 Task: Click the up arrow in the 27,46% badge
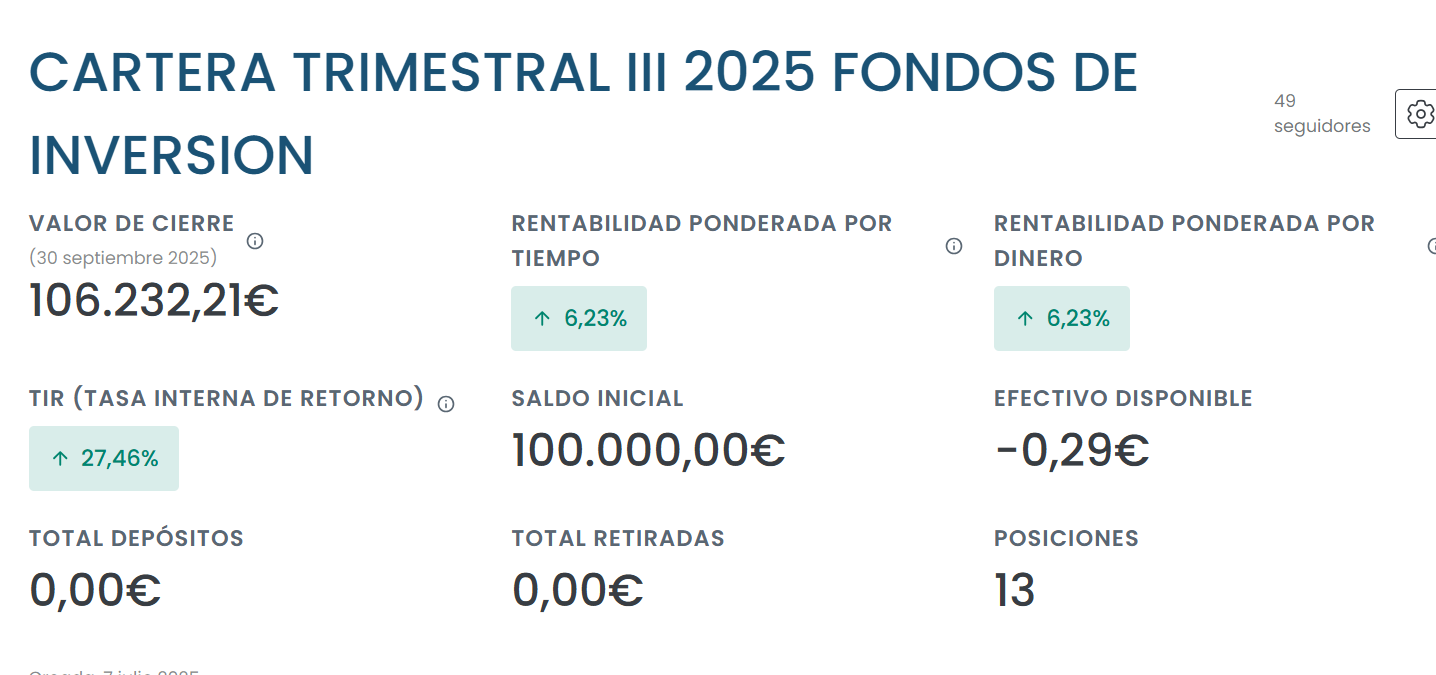(x=60, y=459)
